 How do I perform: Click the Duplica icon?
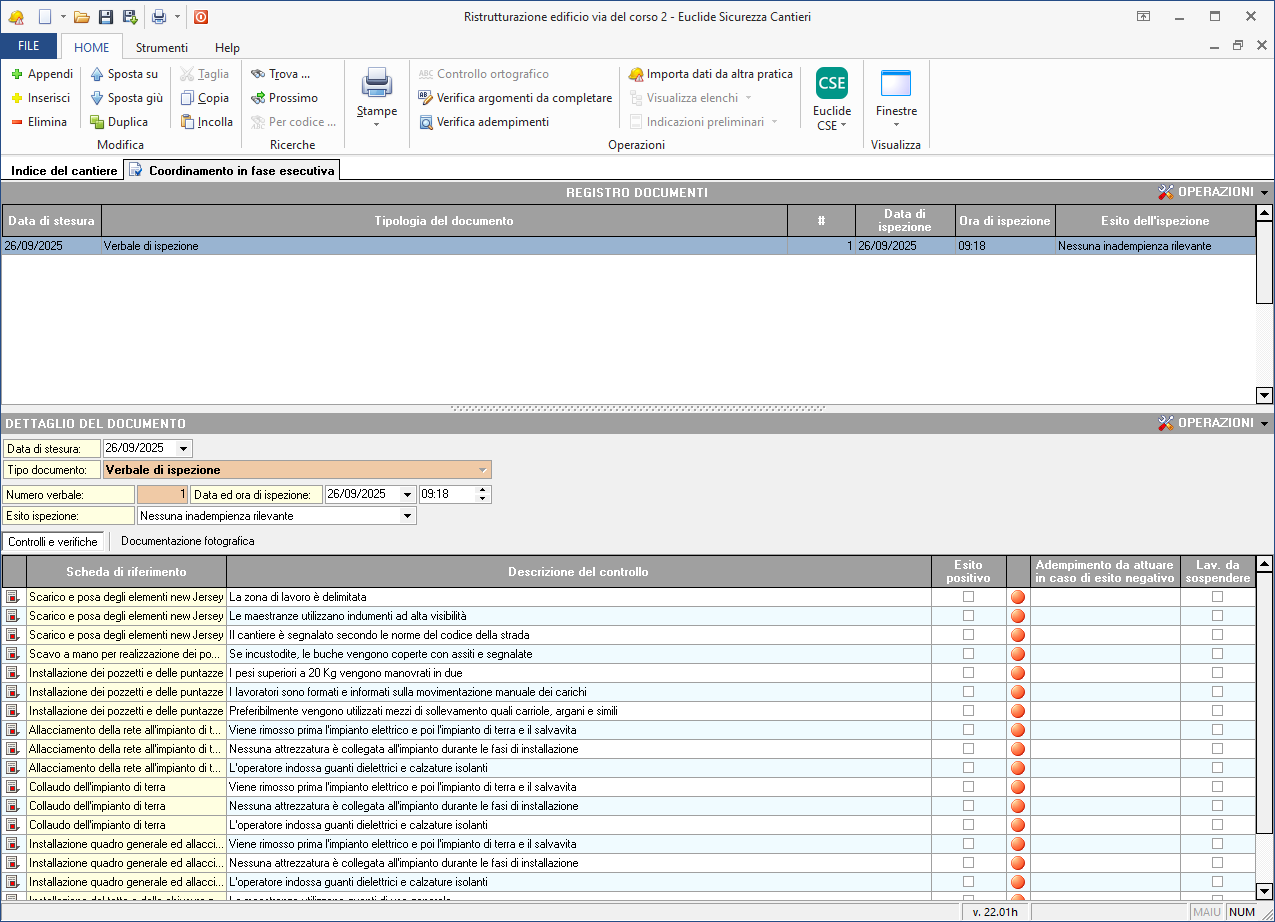click(97, 122)
